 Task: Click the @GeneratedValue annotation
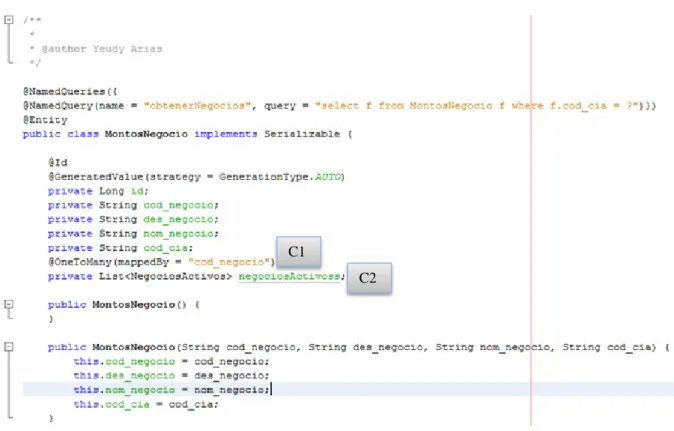(95, 177)
